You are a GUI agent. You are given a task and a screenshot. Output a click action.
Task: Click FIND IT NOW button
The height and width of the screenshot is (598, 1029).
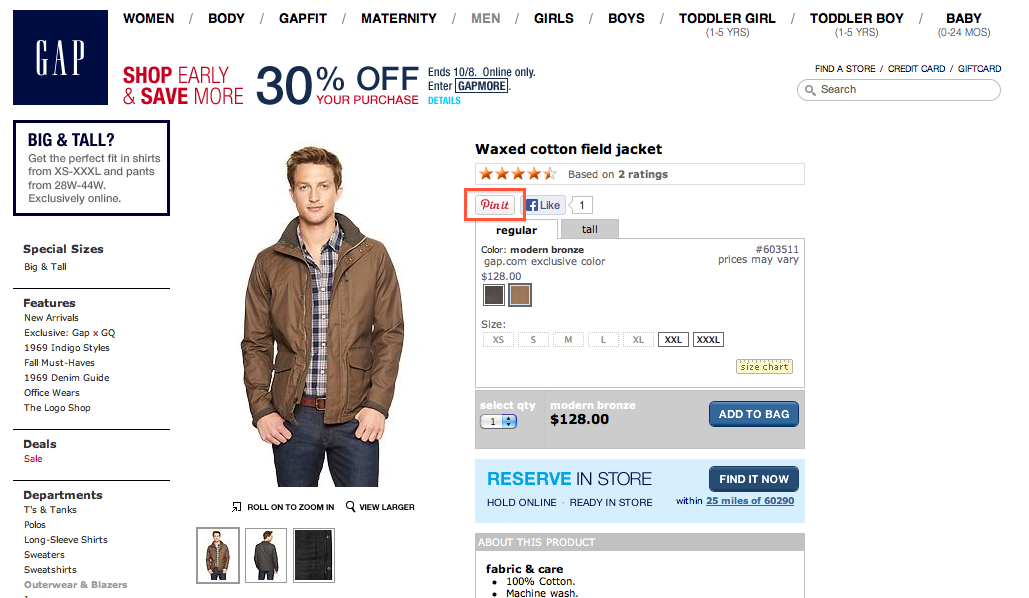tap(753, 479)
